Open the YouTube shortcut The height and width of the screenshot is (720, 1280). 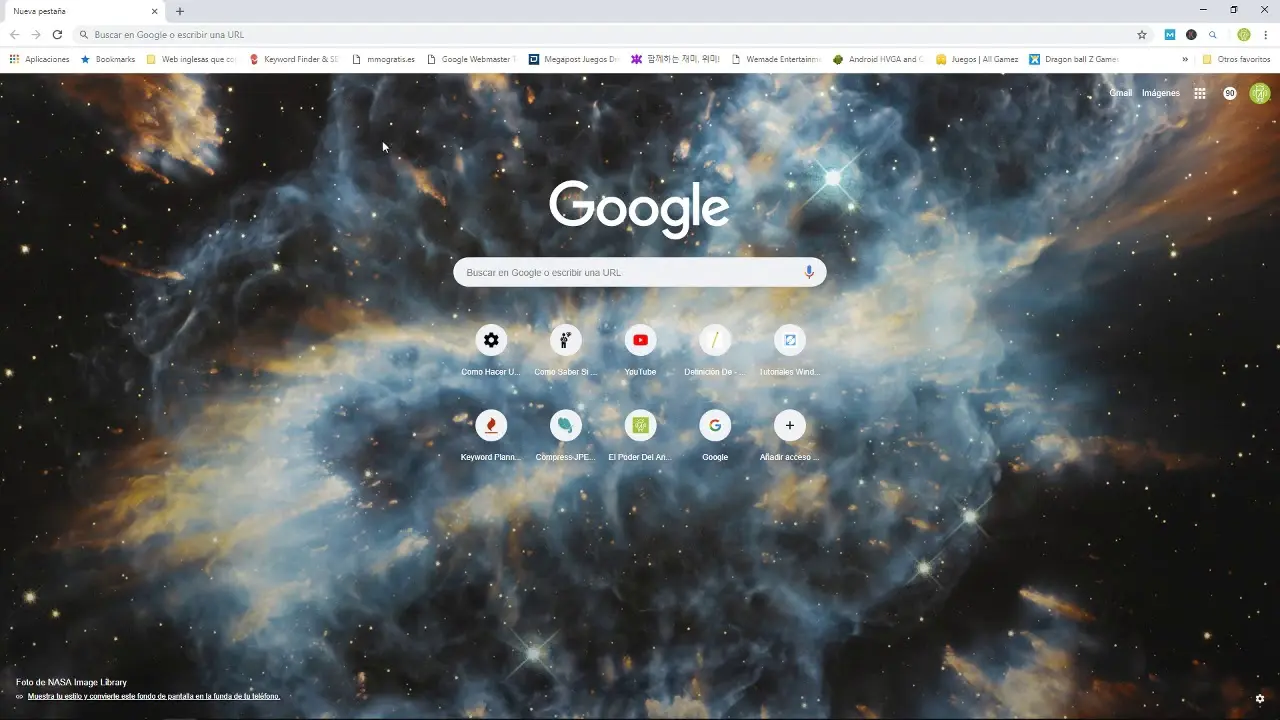pos(640,350)
